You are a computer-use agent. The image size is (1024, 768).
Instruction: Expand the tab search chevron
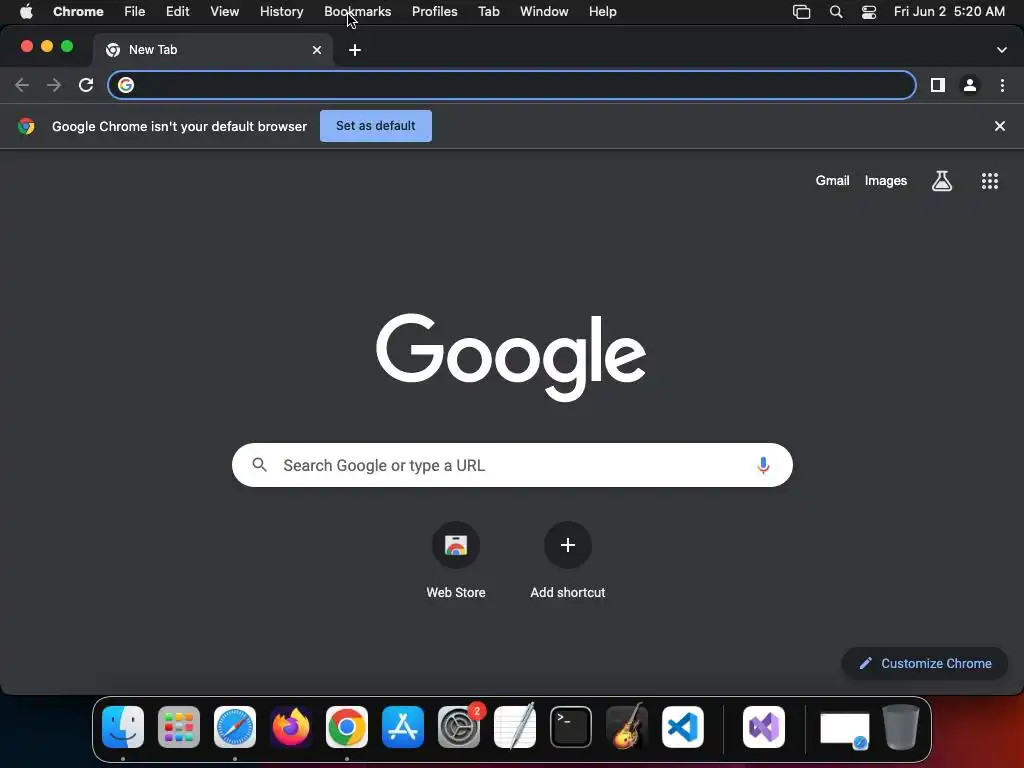pyautogui.click(x=1002, y=50)
